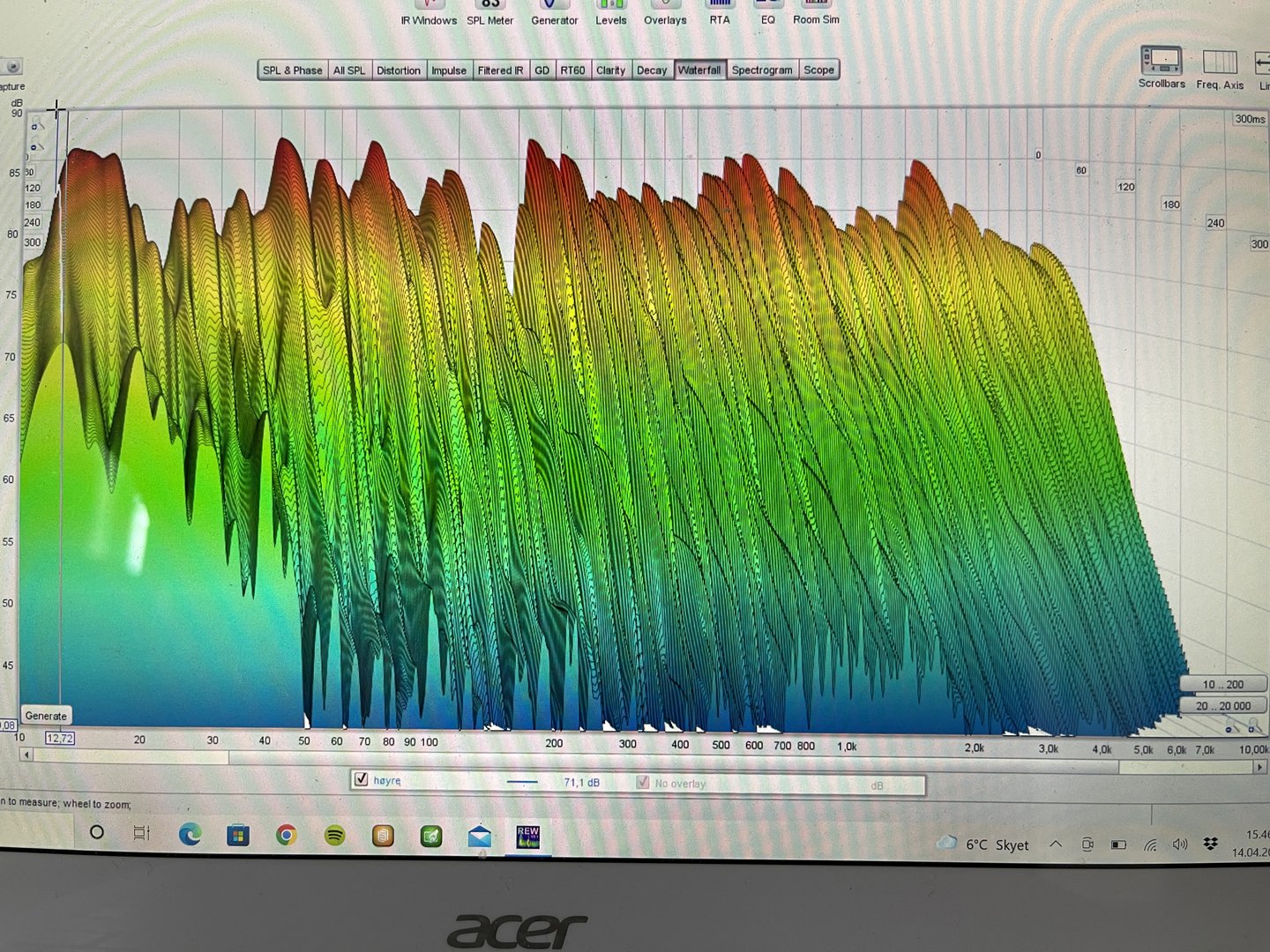Open the Levels tool
Viewport: 1270px width, 952px height.
[x=610, y=13]
